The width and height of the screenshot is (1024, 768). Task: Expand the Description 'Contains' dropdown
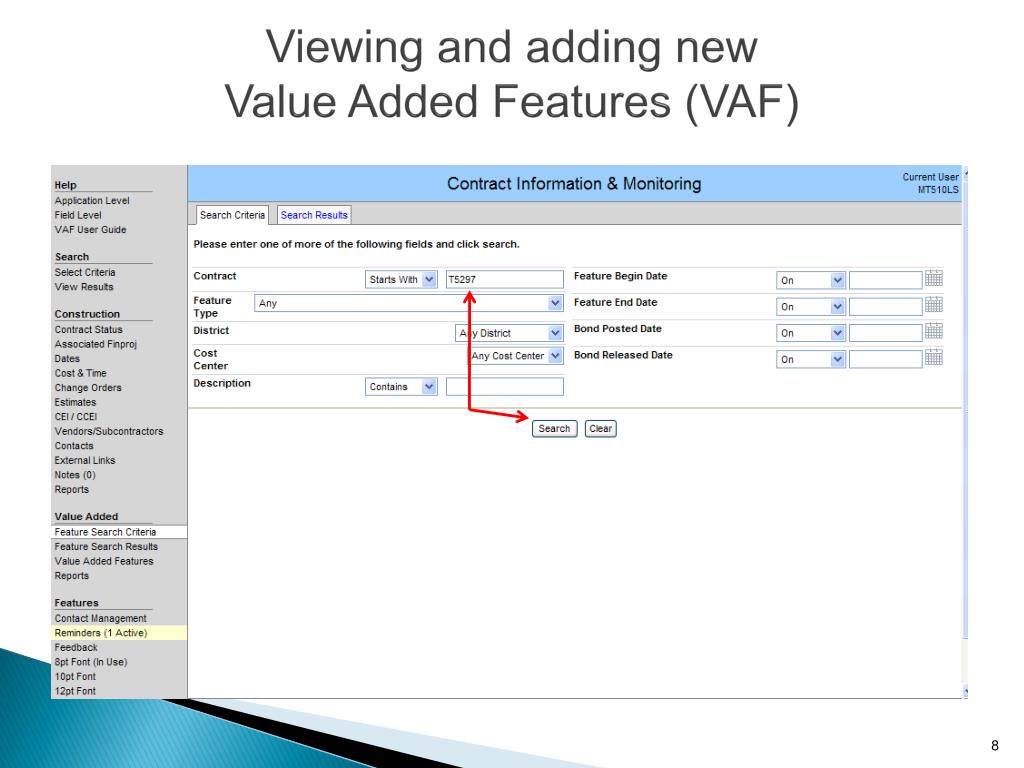point(401,387)
